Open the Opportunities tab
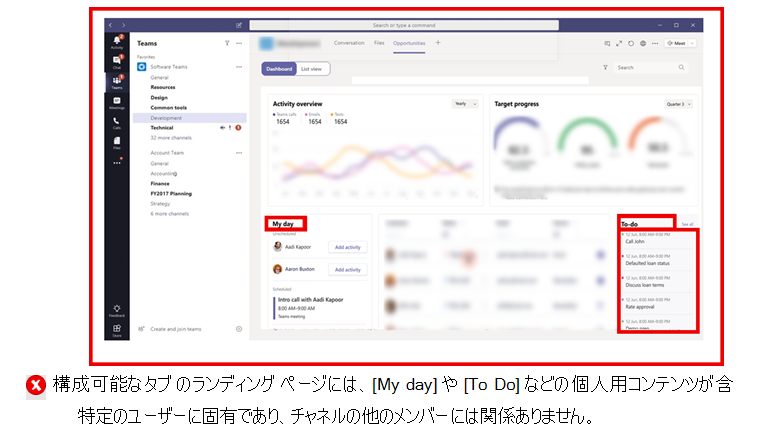772x432 pixels. [x=409, y=43]
